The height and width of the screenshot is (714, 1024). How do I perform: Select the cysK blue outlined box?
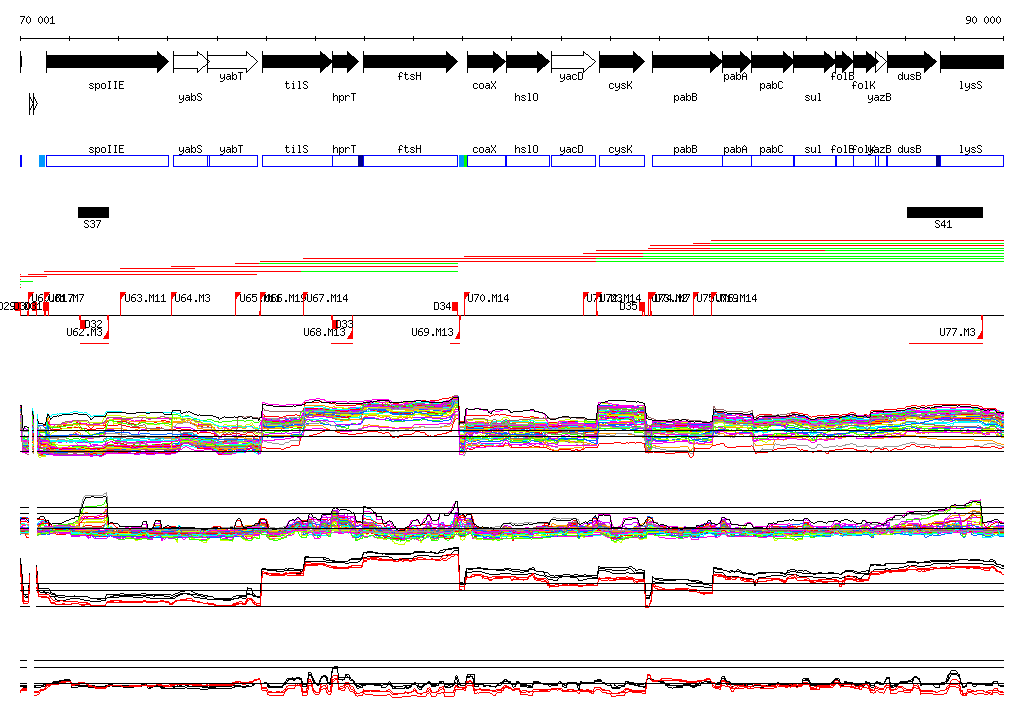tap(622, 161)
